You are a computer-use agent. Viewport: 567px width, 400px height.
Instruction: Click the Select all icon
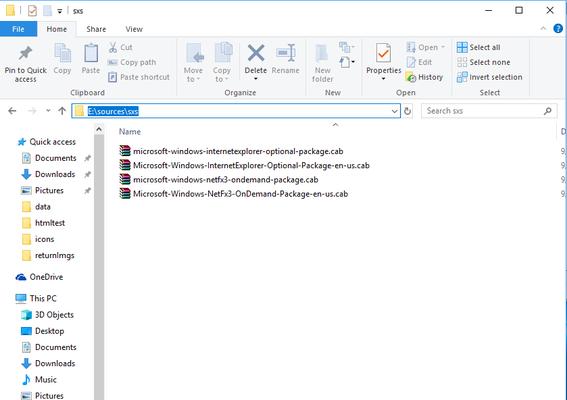pos(462,47)
